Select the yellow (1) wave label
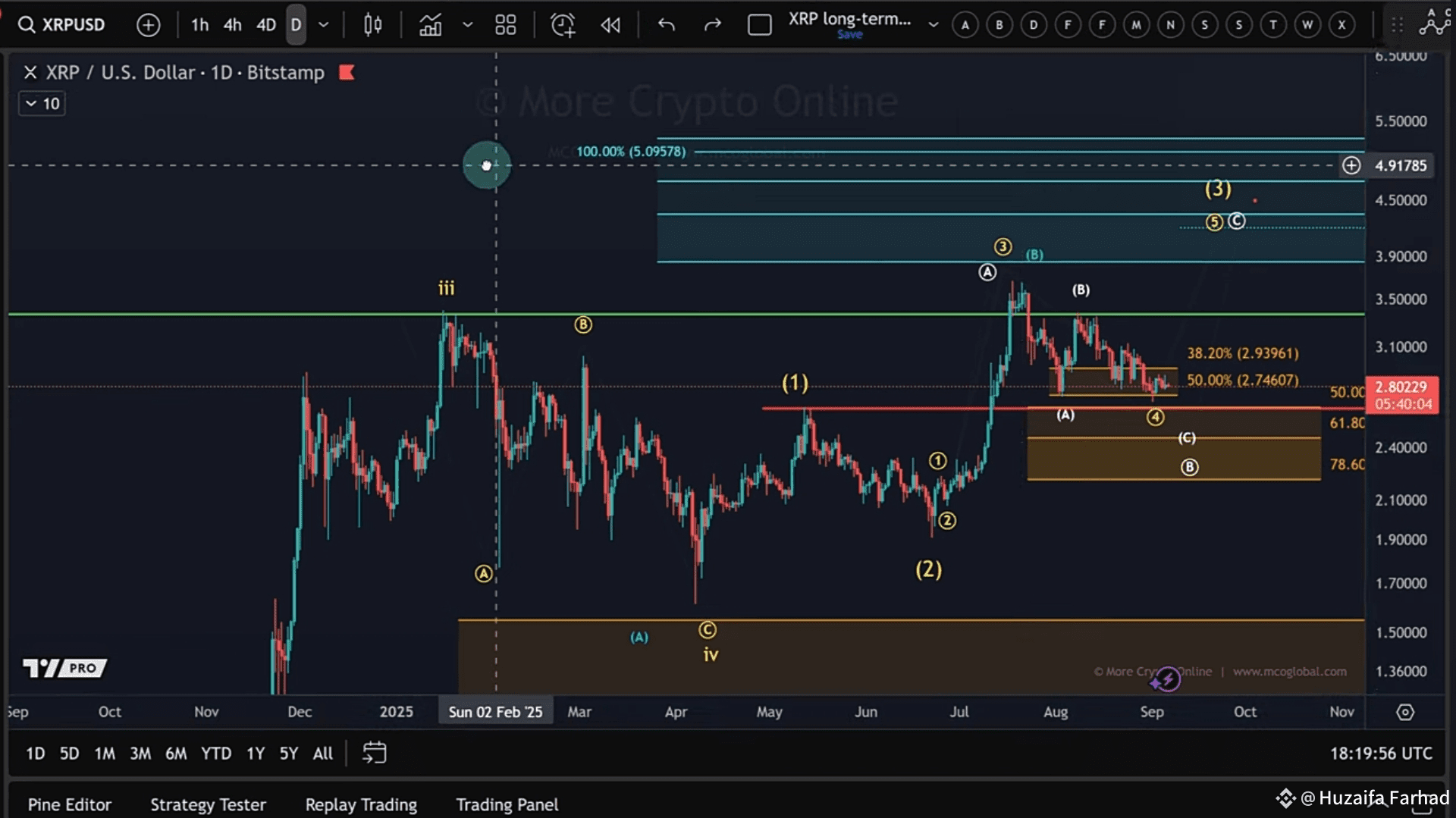1456x818 pixels. pyautogui.click(x=795, y=383)
